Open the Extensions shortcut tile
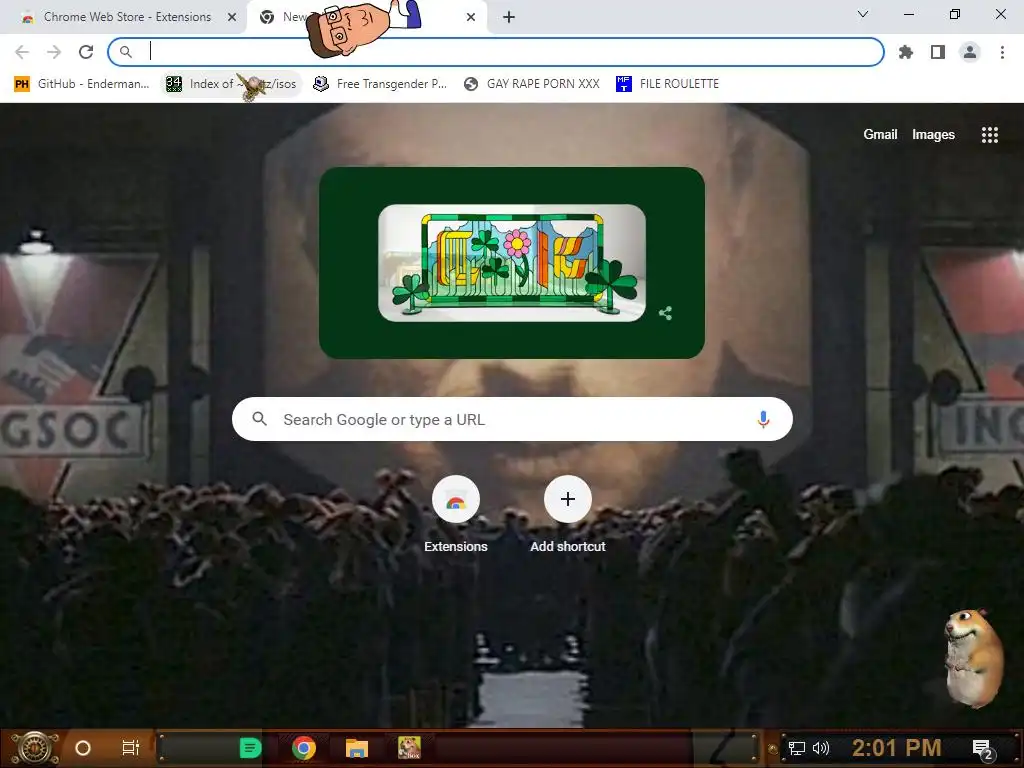 pos(456,515)
